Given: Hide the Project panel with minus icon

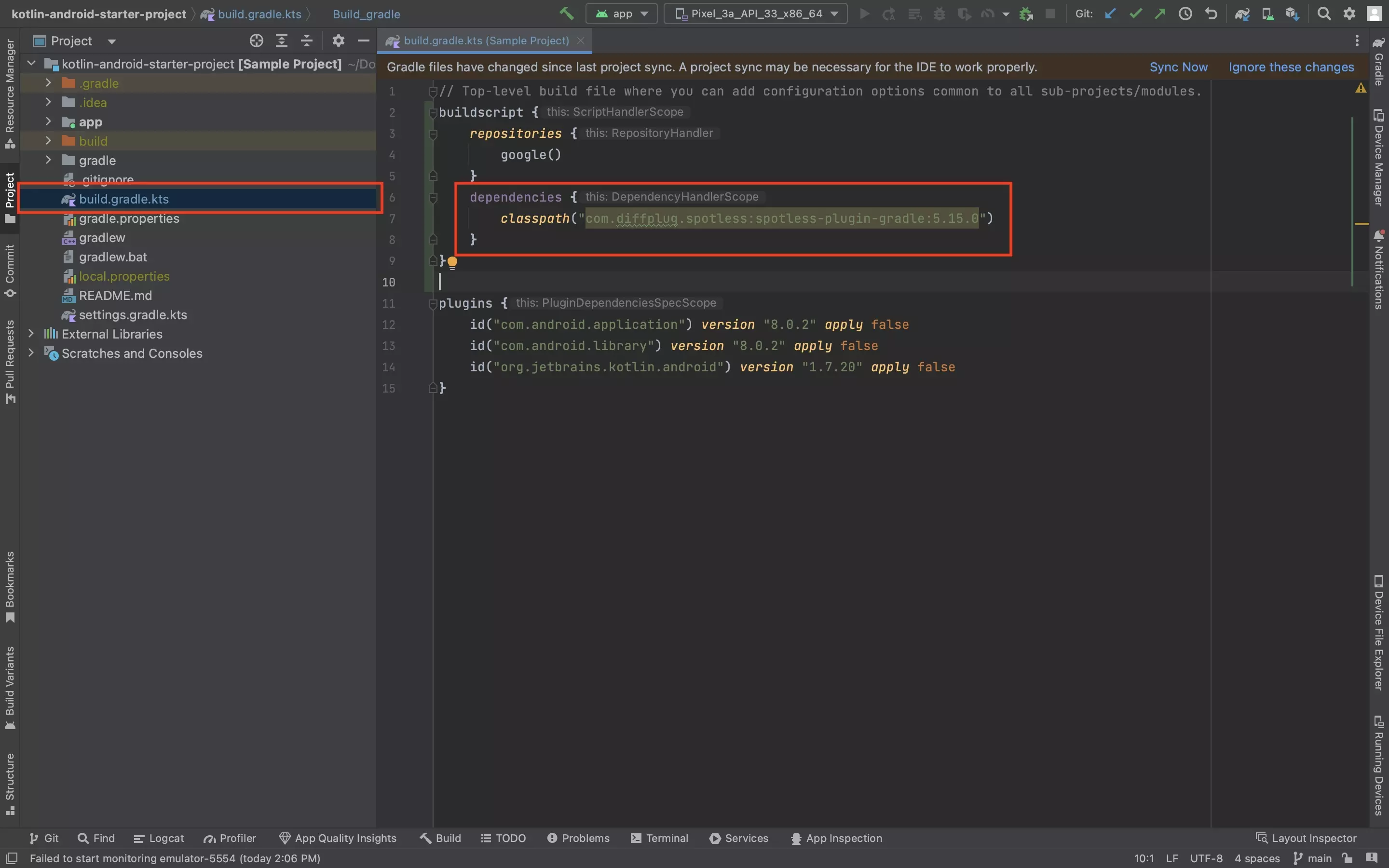Looking at the screenshot, I should click(363, 40).
